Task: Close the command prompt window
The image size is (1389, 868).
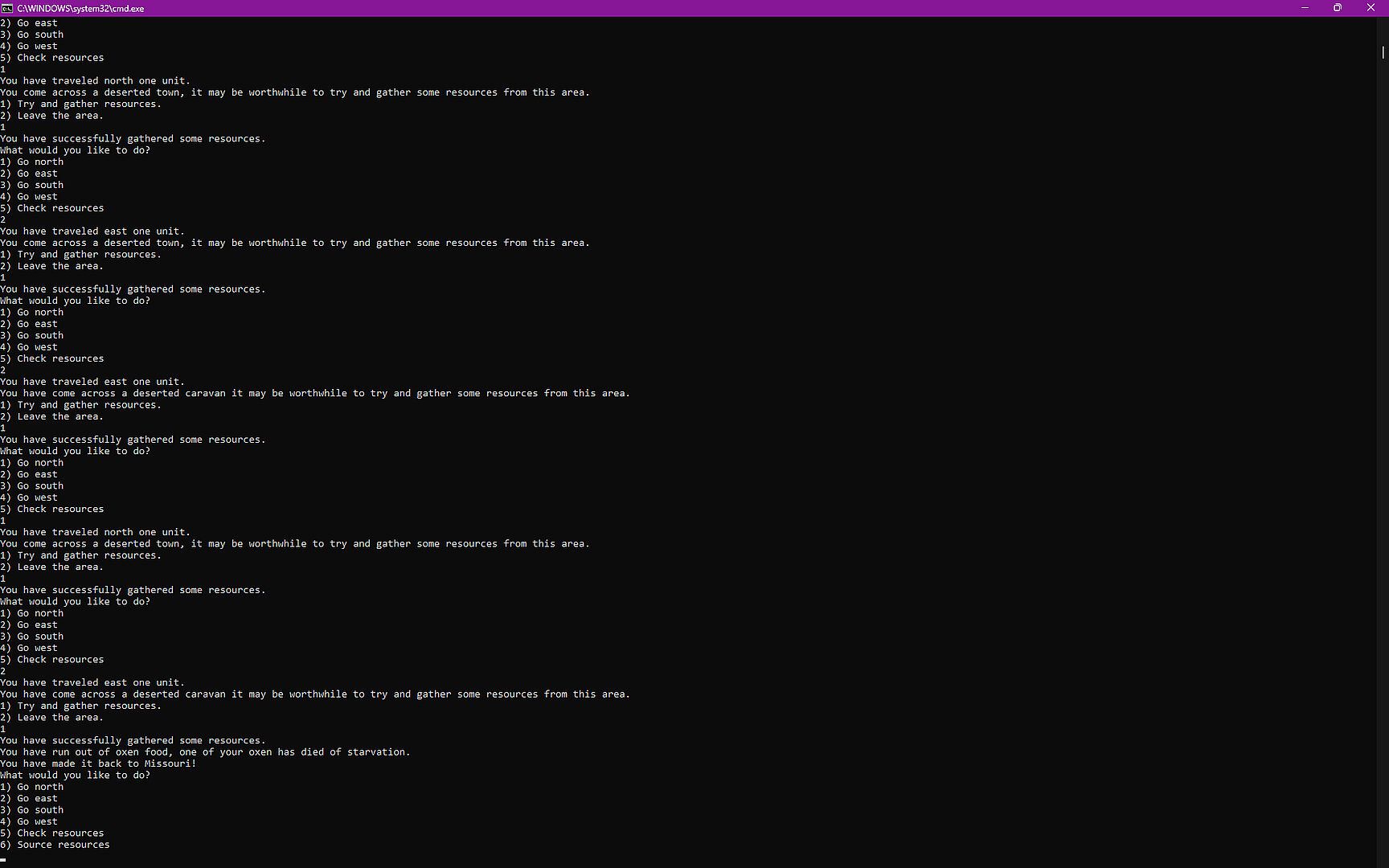Action: pos(1371,8)
